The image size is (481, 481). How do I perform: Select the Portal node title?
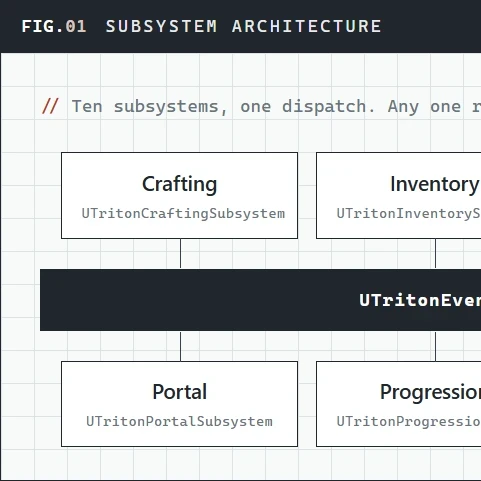(x=180, y=392)
